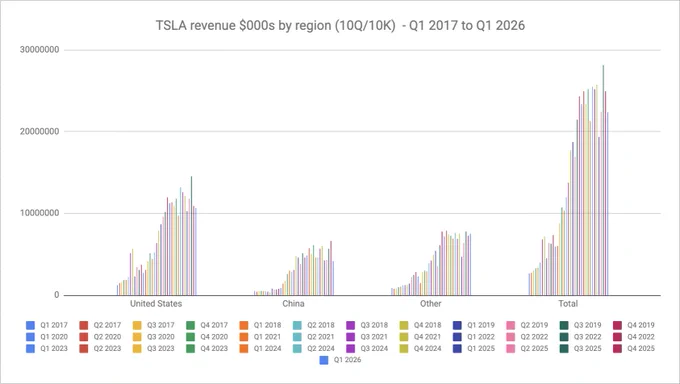Image resolution: width=680 pixels, height=384 pixels.
Task: Select the Q2 2017 legend color swatch
Action: [x=84, y=325]
